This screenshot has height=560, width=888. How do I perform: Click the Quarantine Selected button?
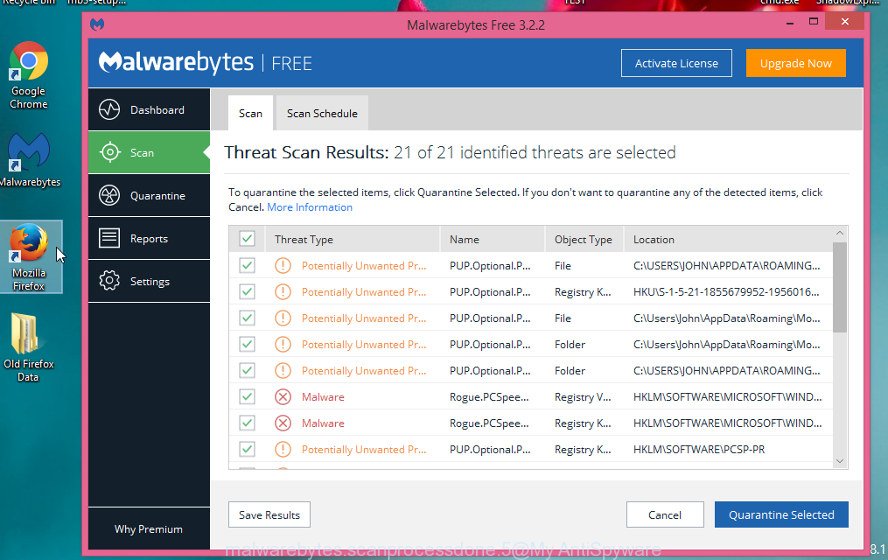[782, 515]
